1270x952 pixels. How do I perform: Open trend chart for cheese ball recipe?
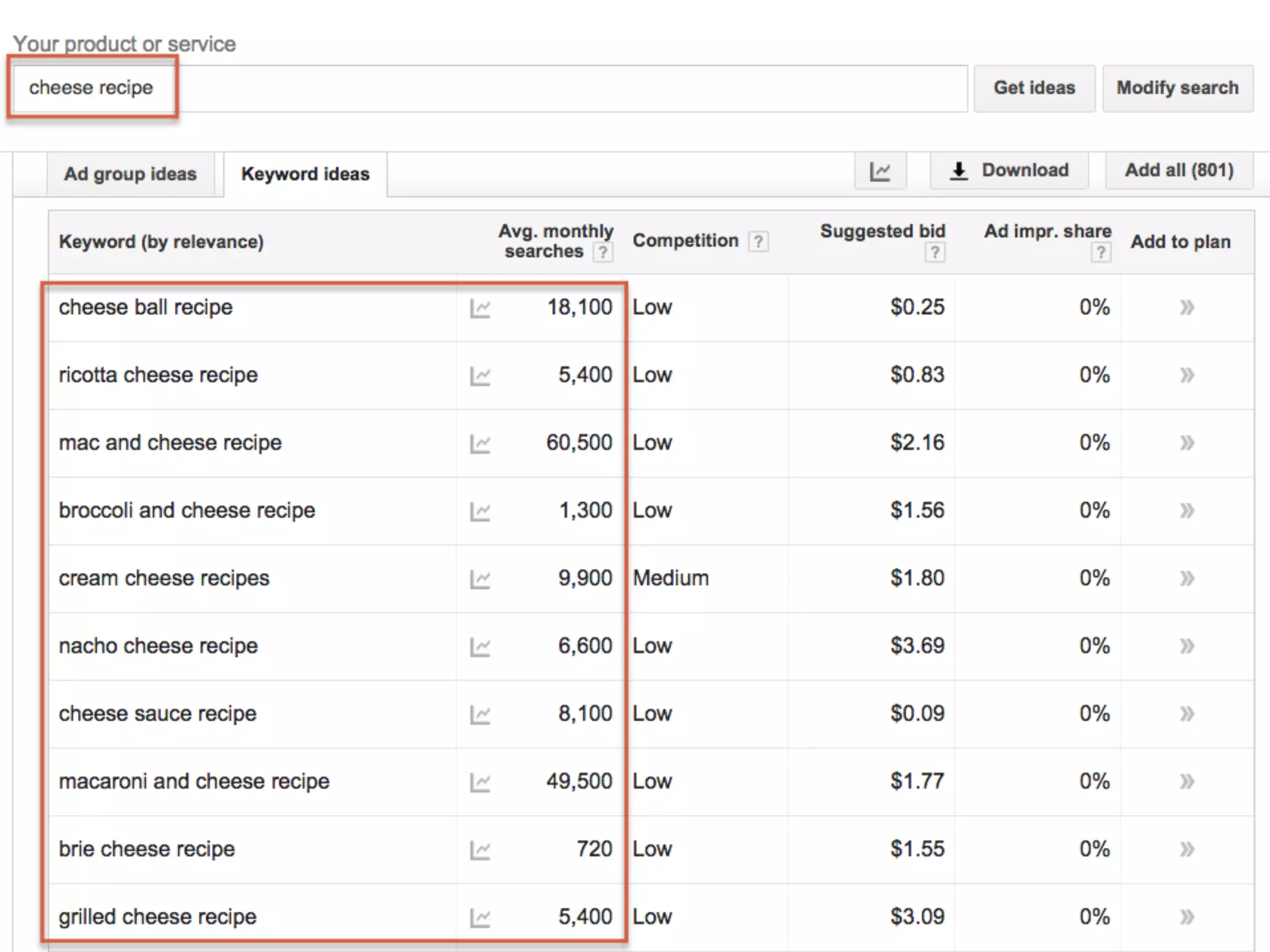480,308
